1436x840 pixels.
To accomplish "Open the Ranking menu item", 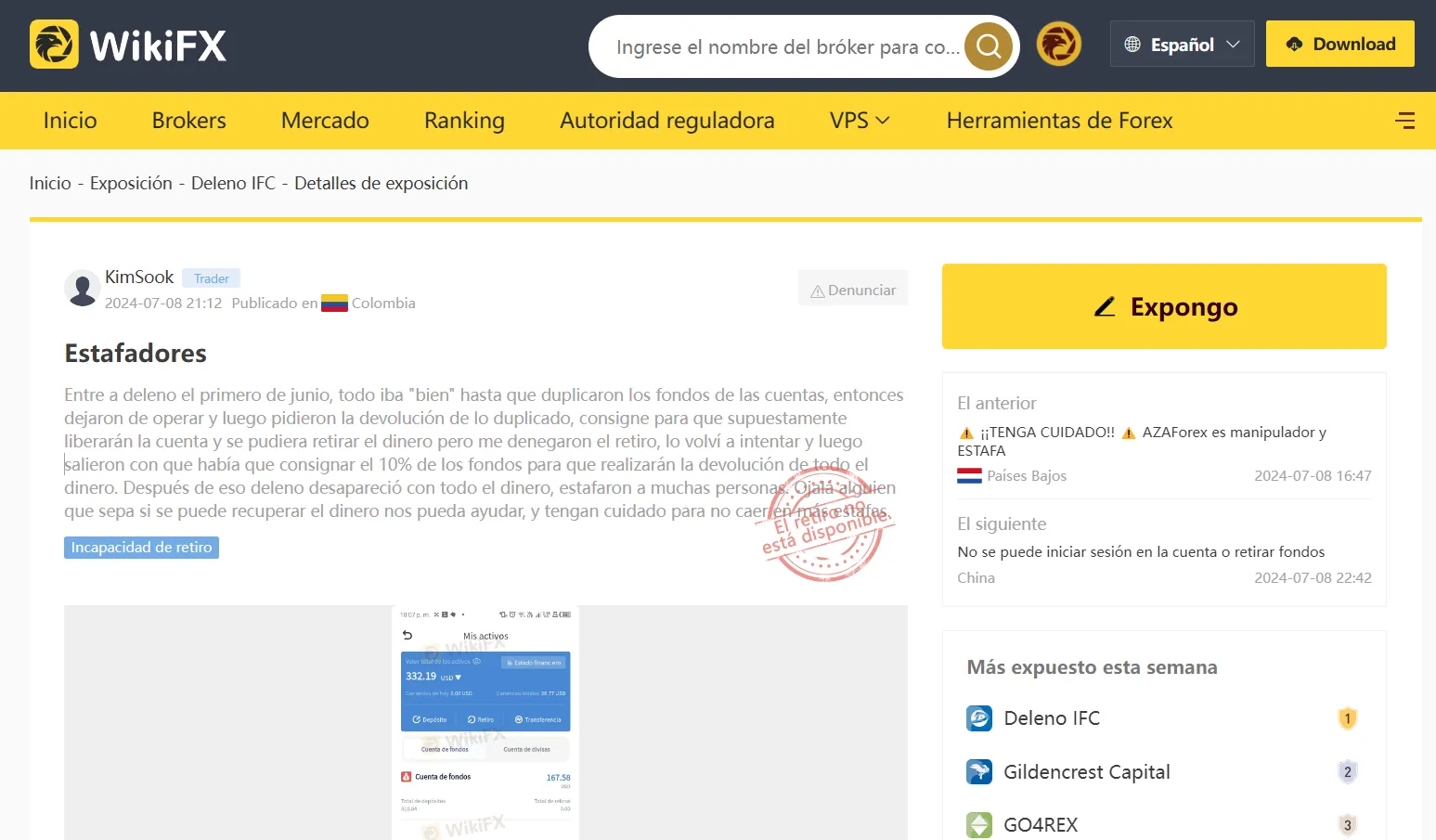I will [464, 121].
